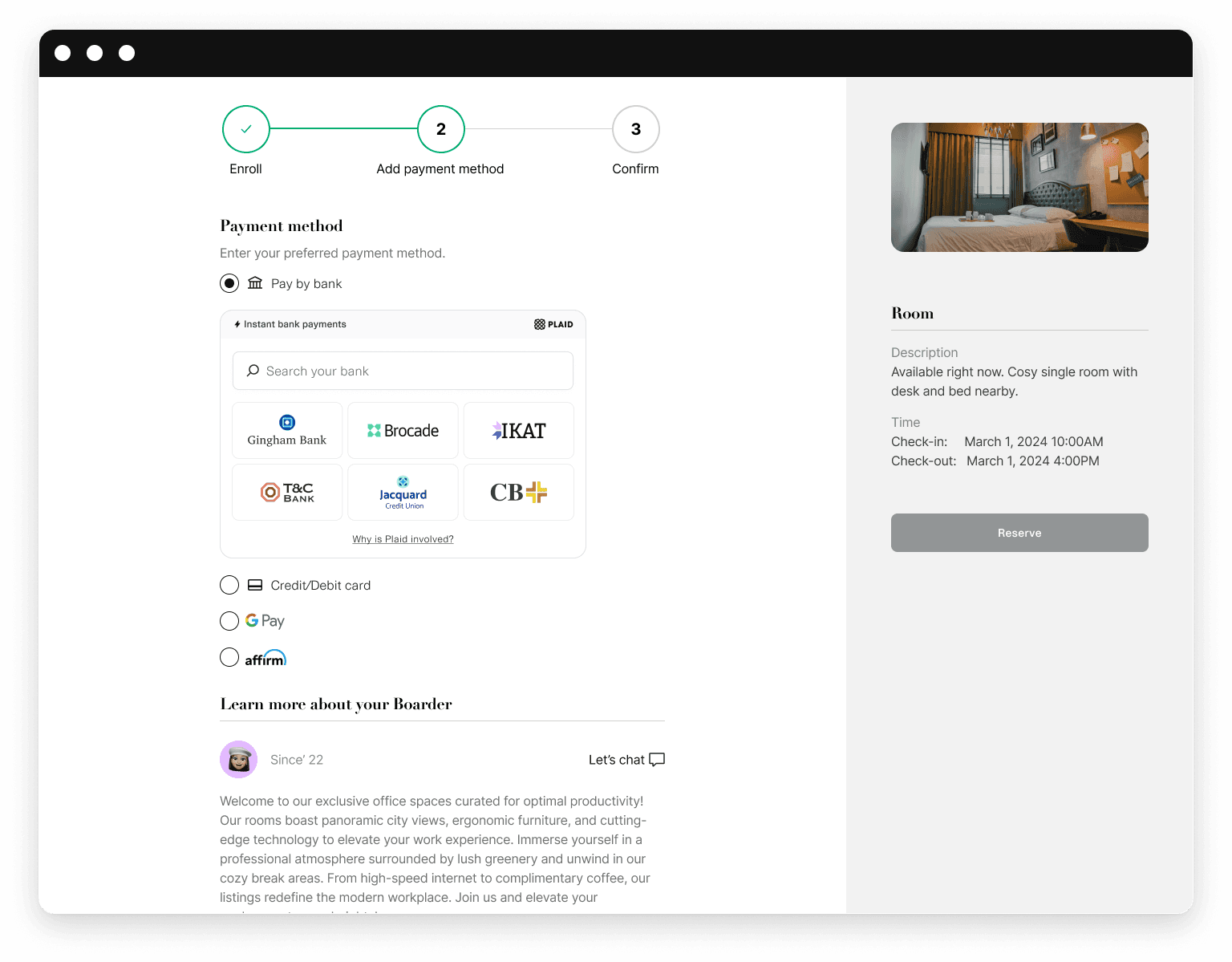The image size is (1232, 962).
Task: Click the lightning bolt instant payments icon
Action: coord(237,324)
